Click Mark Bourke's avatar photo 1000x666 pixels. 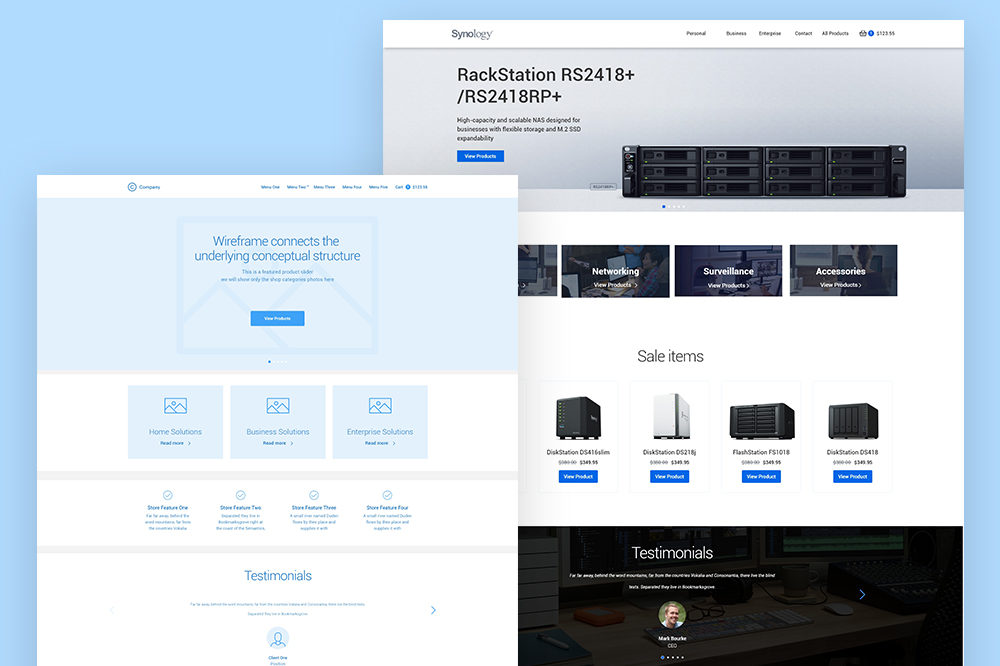point(672,614)
